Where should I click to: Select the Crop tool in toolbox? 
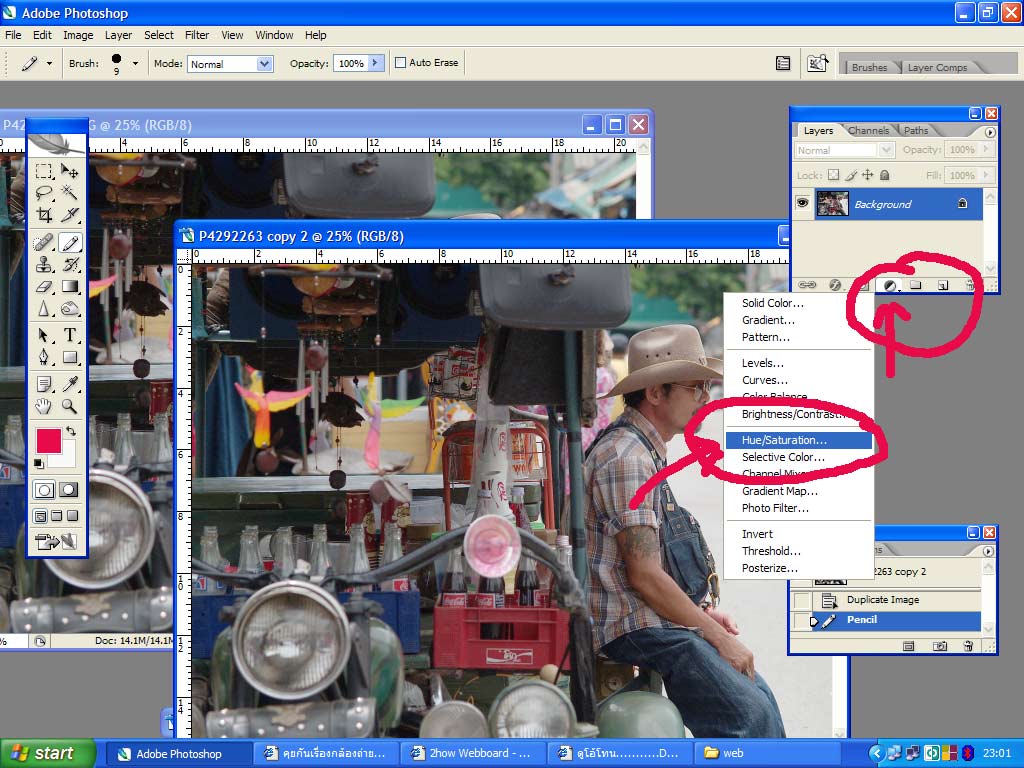(x=44, y=215)
